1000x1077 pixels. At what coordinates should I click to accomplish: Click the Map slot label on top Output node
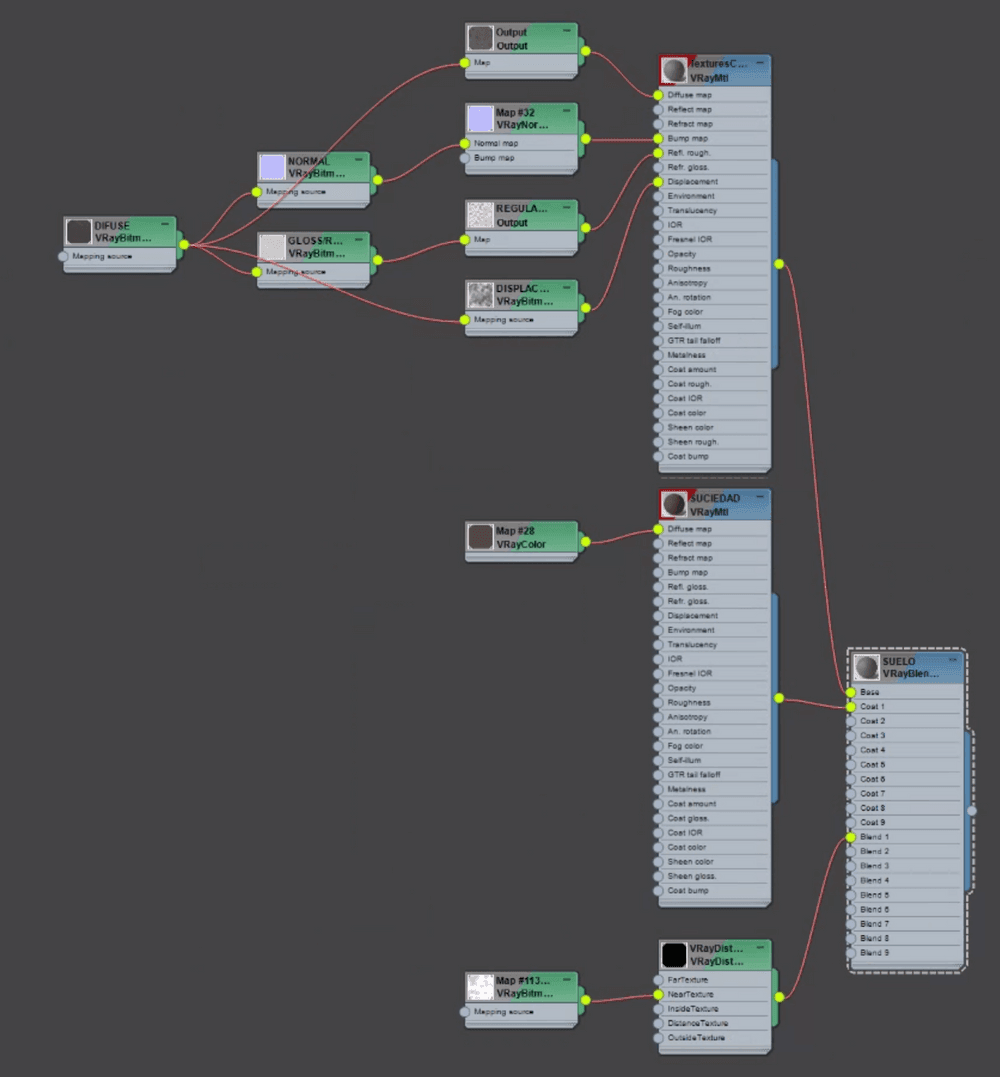[x=482, y=63]
